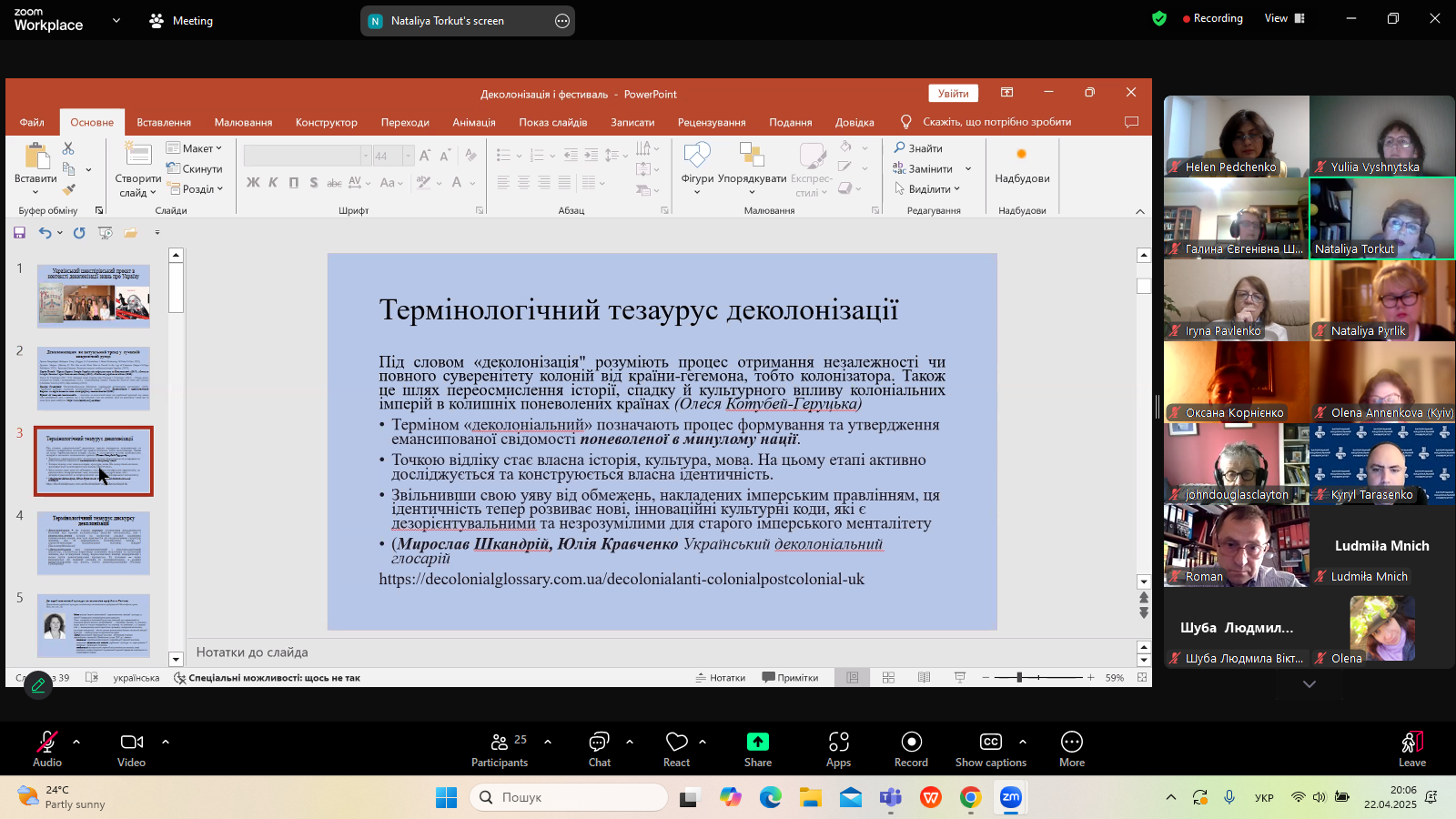
Task: Unmute the microphone with Audio button
Action: coord(47,749)
